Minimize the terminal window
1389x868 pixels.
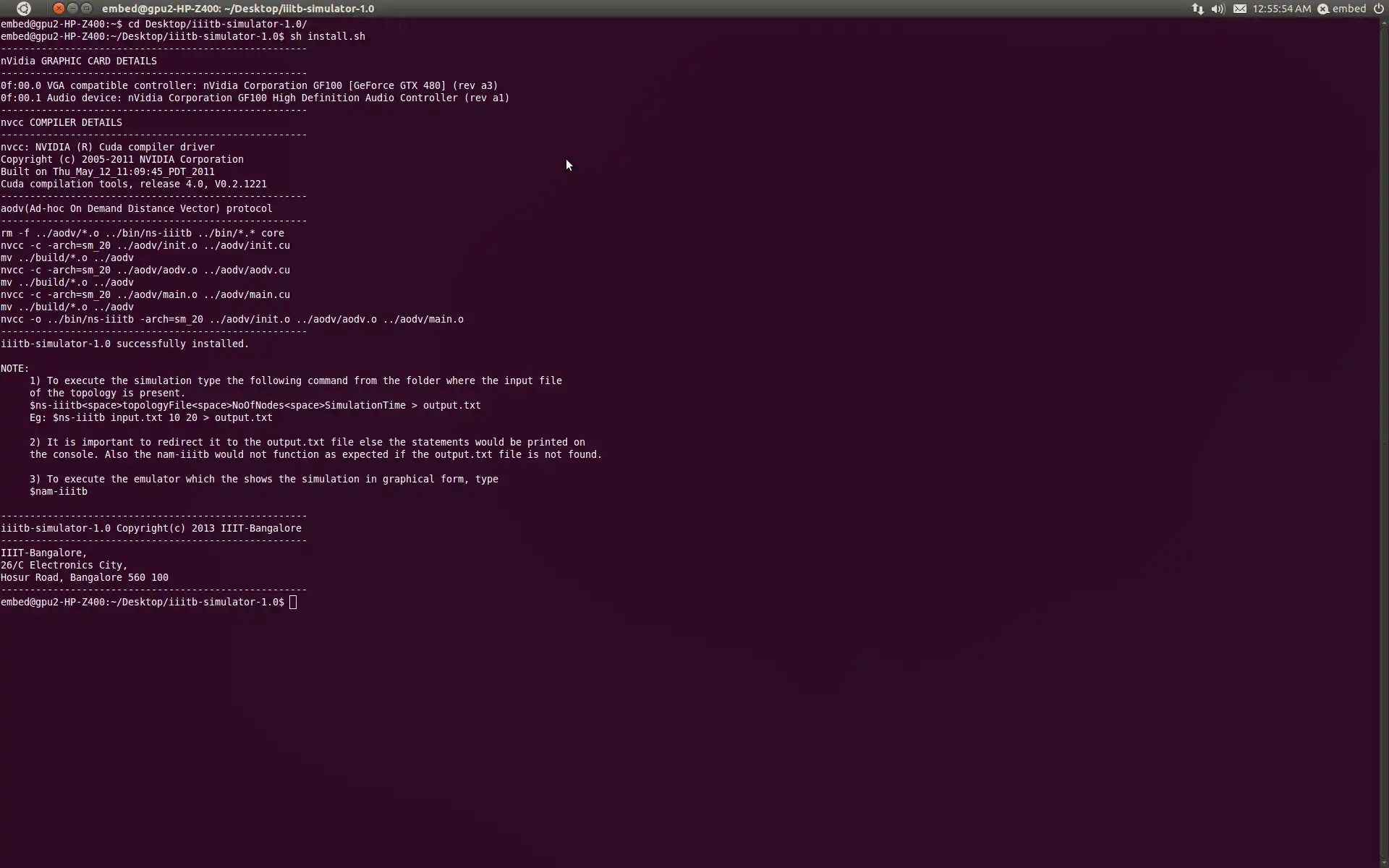[x=72, y=8]
